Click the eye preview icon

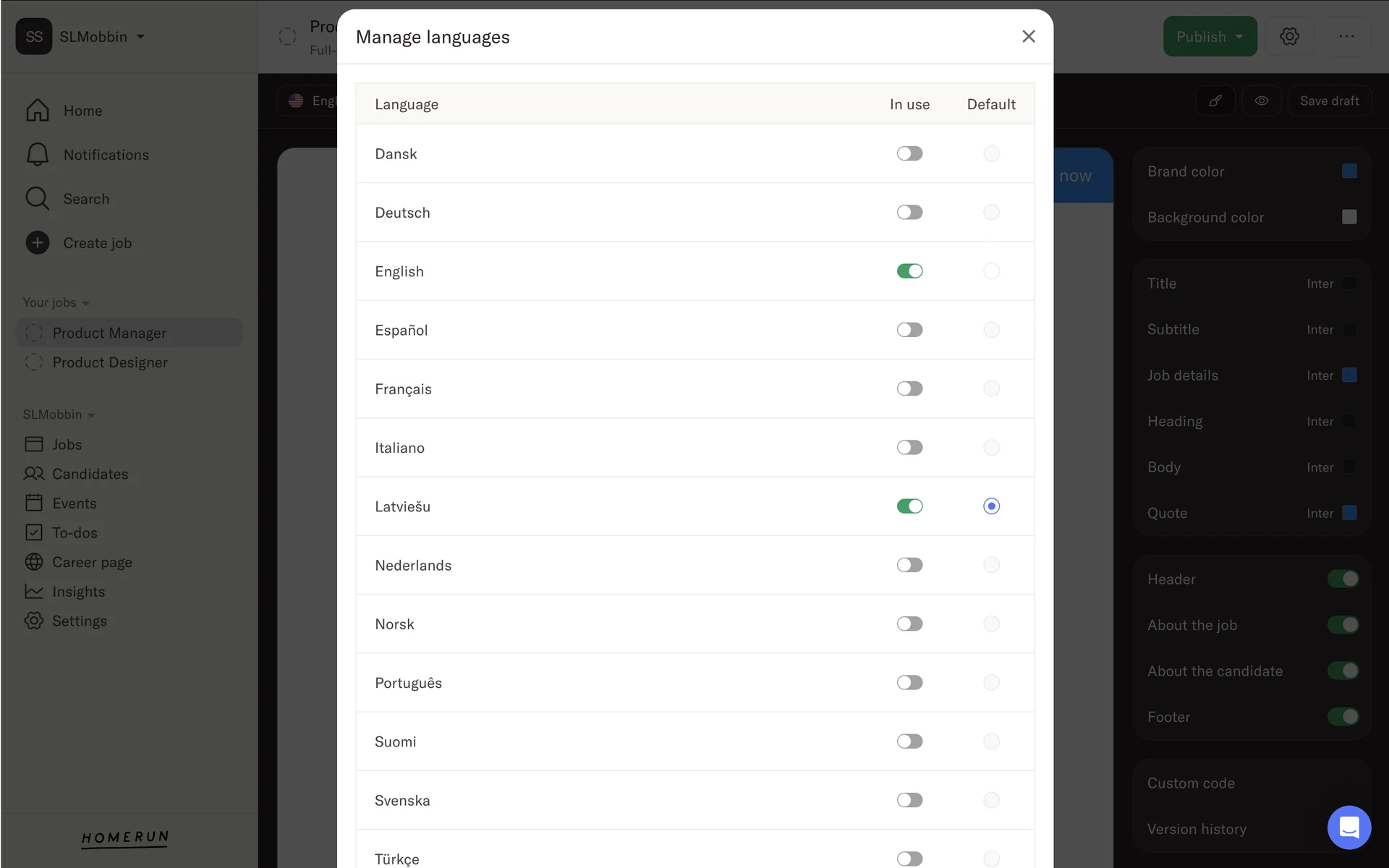click(1262, 101)
